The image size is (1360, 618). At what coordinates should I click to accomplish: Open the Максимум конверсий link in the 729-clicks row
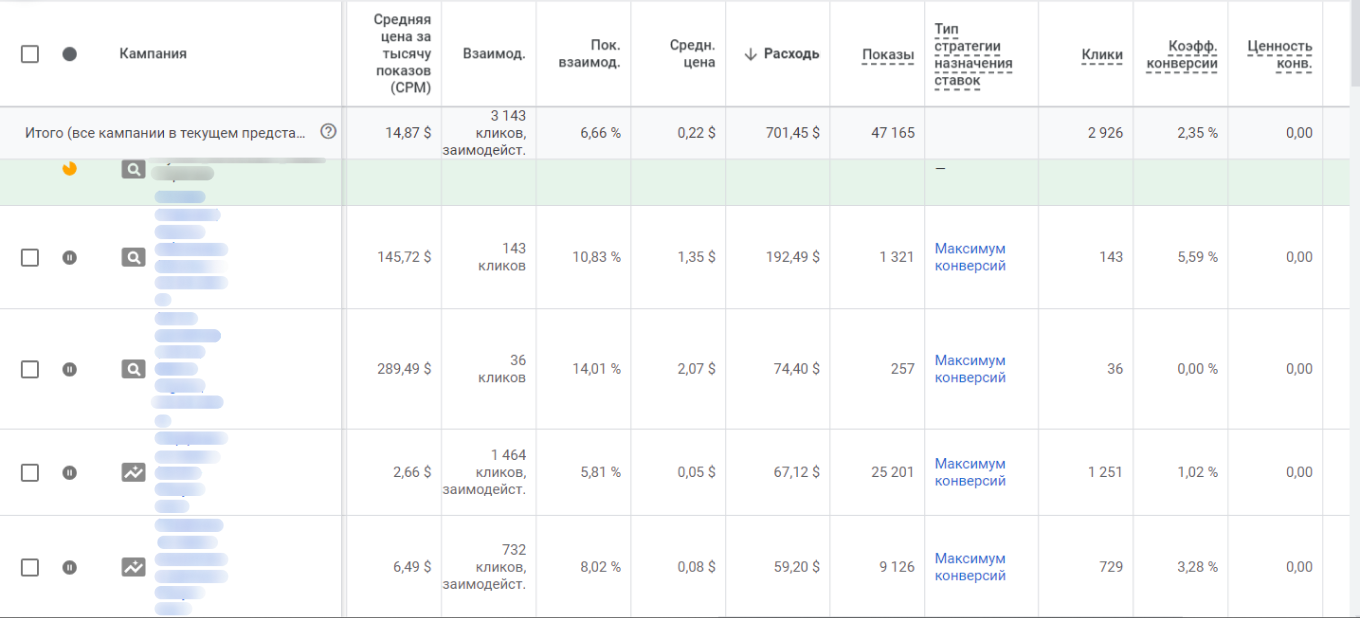(x=970, y=567)
